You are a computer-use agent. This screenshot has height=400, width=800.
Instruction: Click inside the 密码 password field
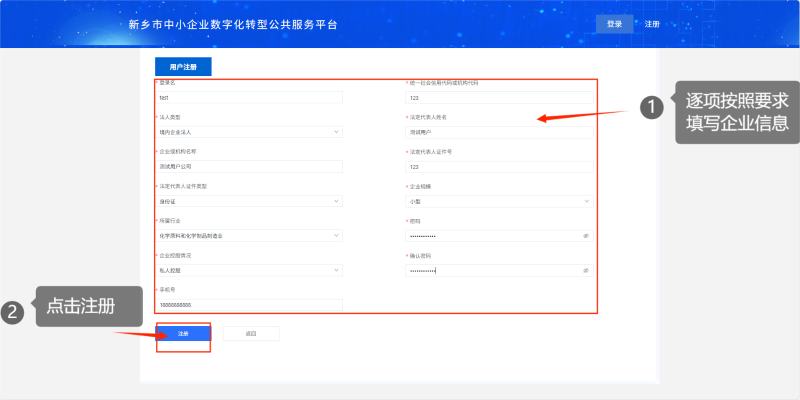(x=490, y=236)
